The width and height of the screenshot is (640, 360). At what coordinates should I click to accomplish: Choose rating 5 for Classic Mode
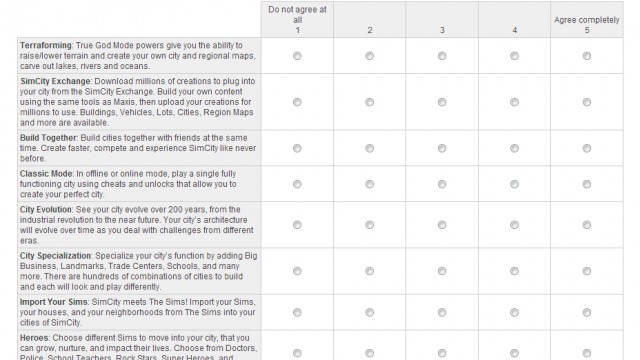[587, 184]
